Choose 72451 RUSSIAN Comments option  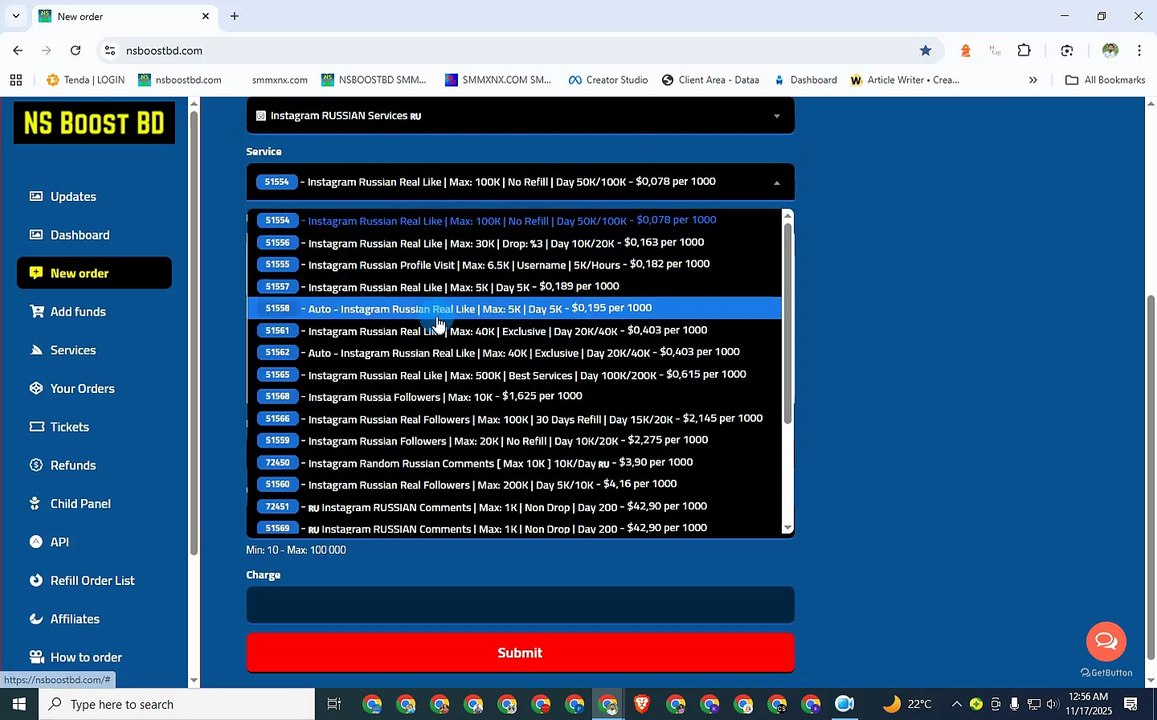[514, 506]
